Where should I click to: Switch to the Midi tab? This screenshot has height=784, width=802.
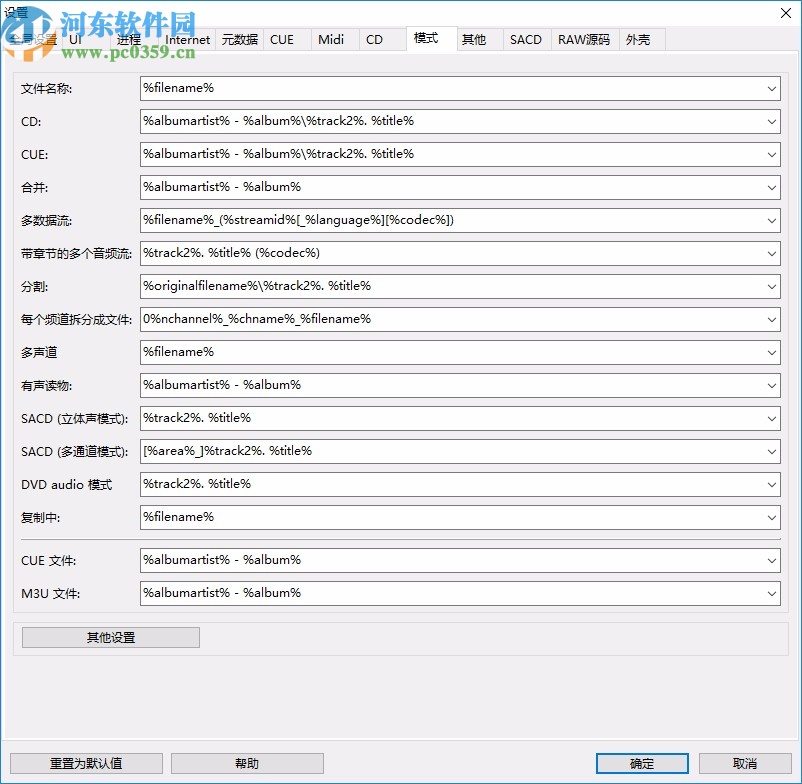[x=331, y=40]
